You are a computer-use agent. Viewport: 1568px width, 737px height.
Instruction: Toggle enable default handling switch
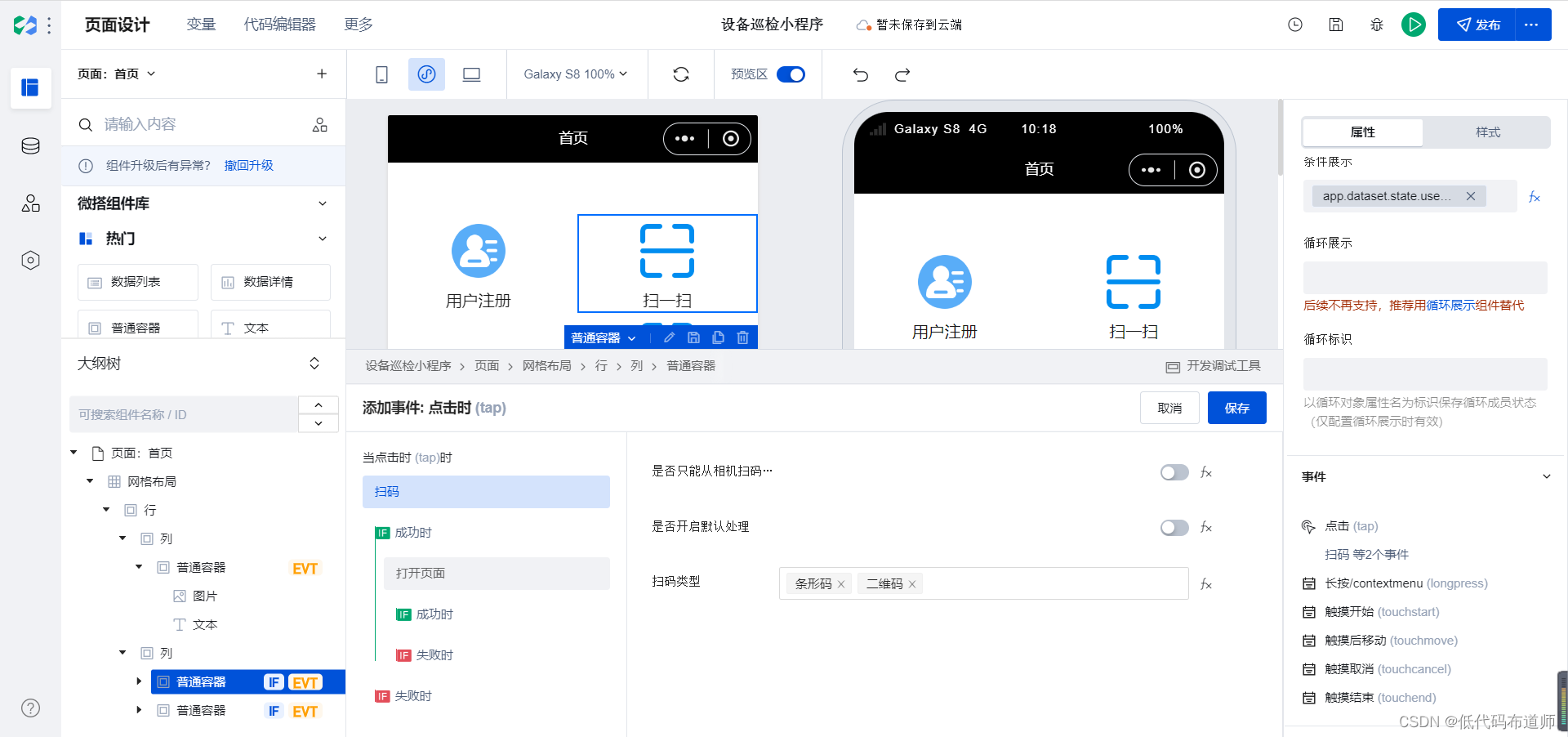(1174, 528)
